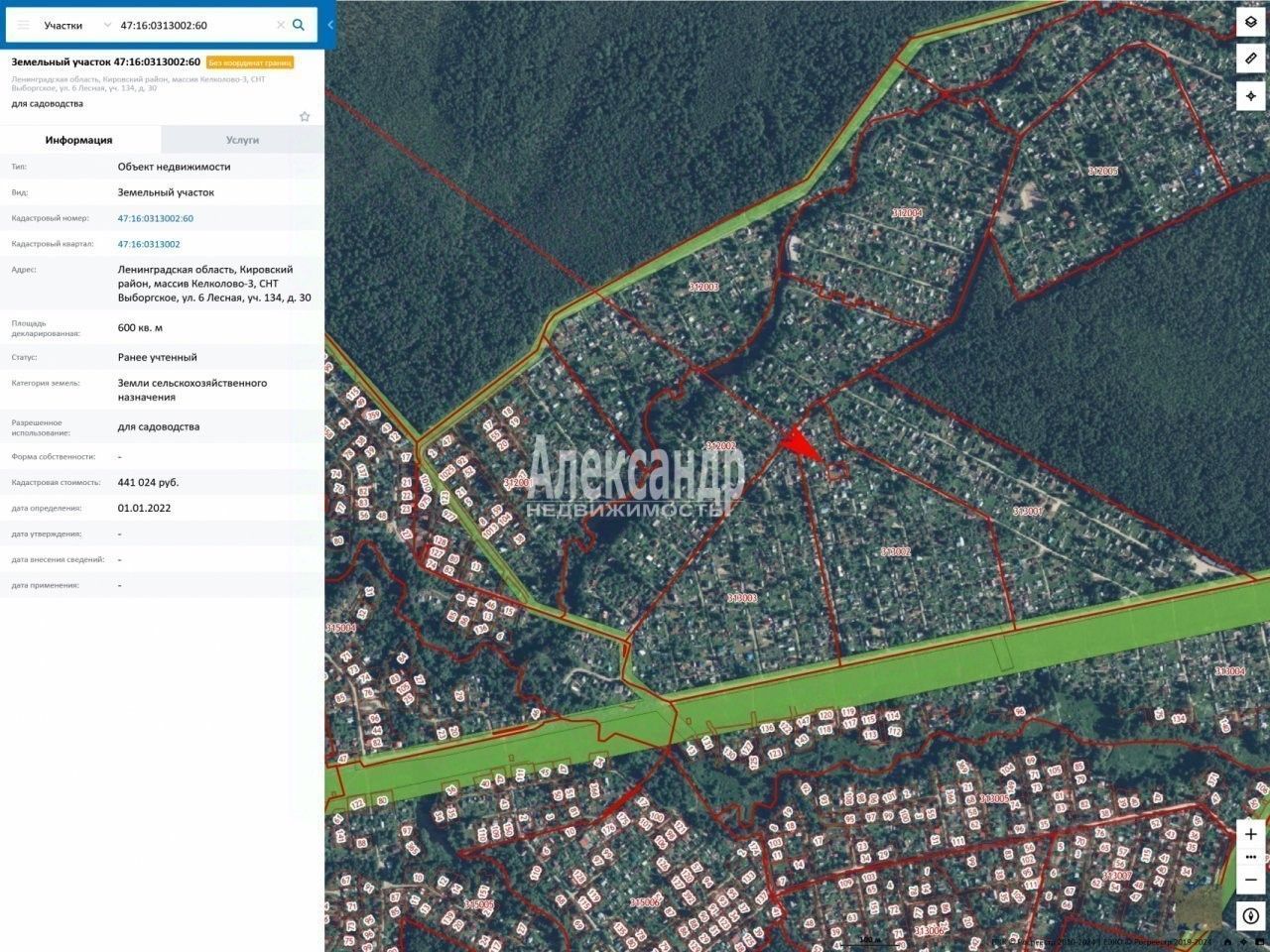Open the hamburger menu icon
This screenshot has width=1270, height=952.
23,25
